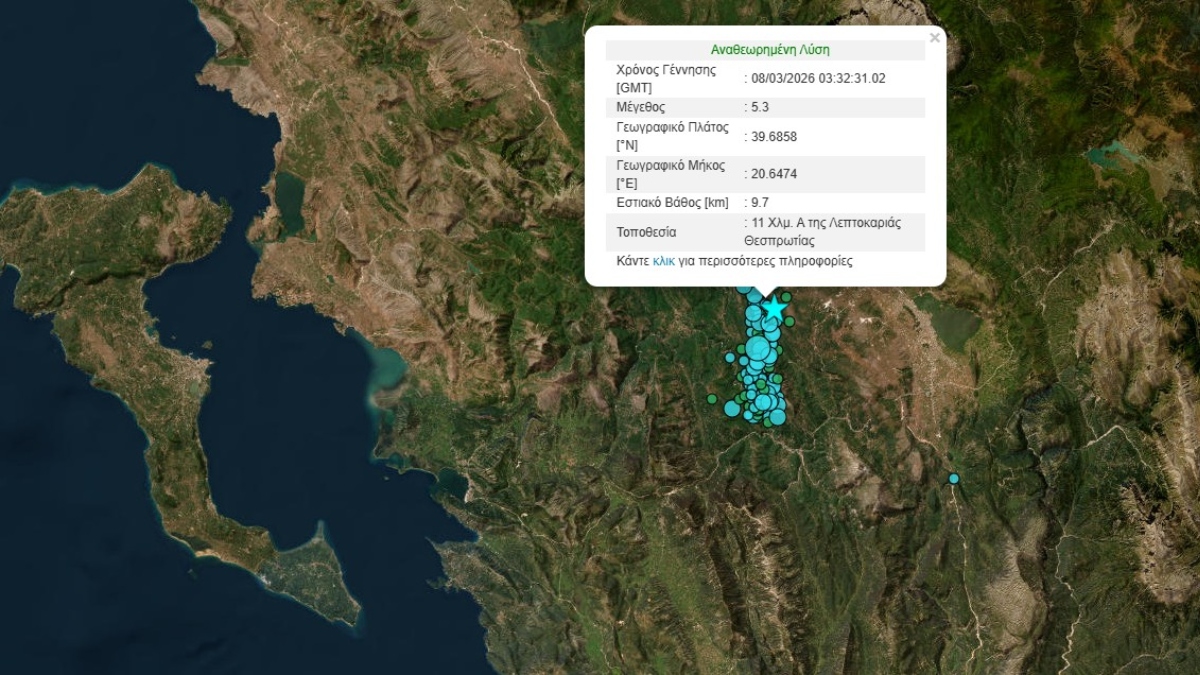
Task: Click the cyan star epicenter marker
Action: 773,309
